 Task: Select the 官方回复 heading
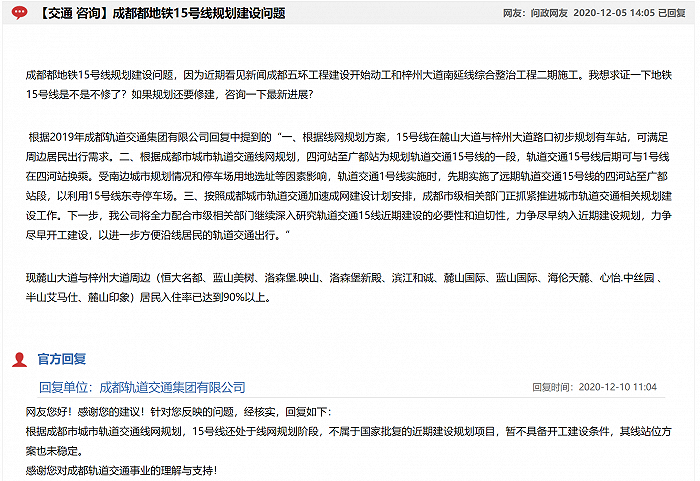point(62,359)
